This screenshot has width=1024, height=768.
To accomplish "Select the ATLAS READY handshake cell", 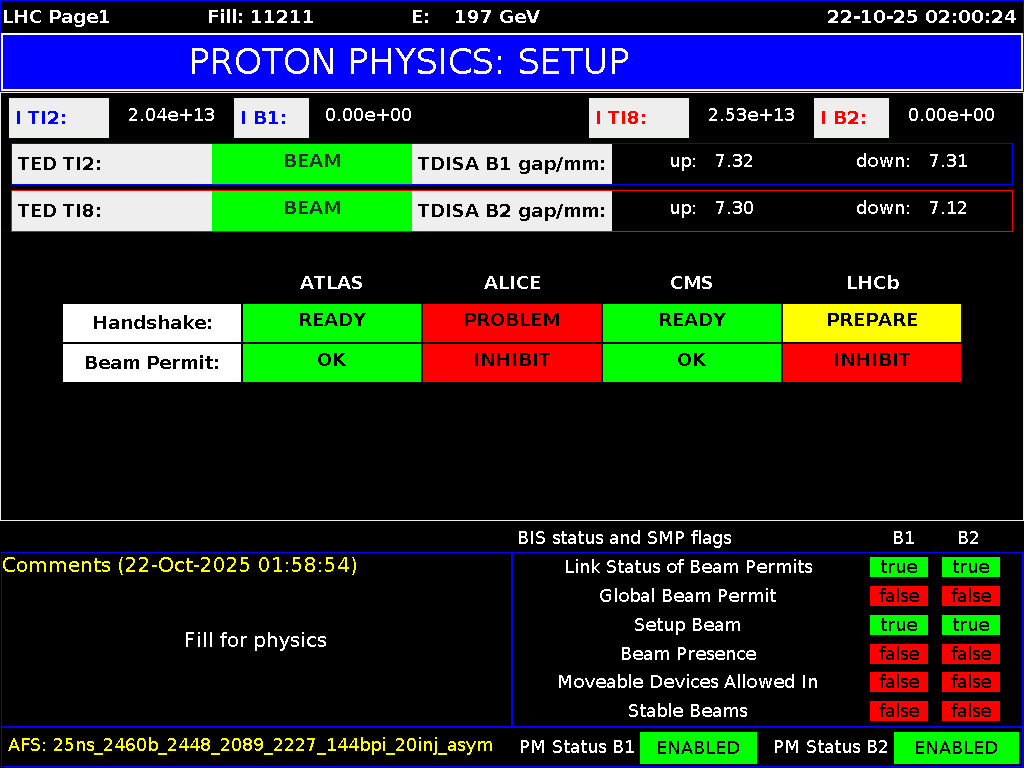I will point(332,321).
